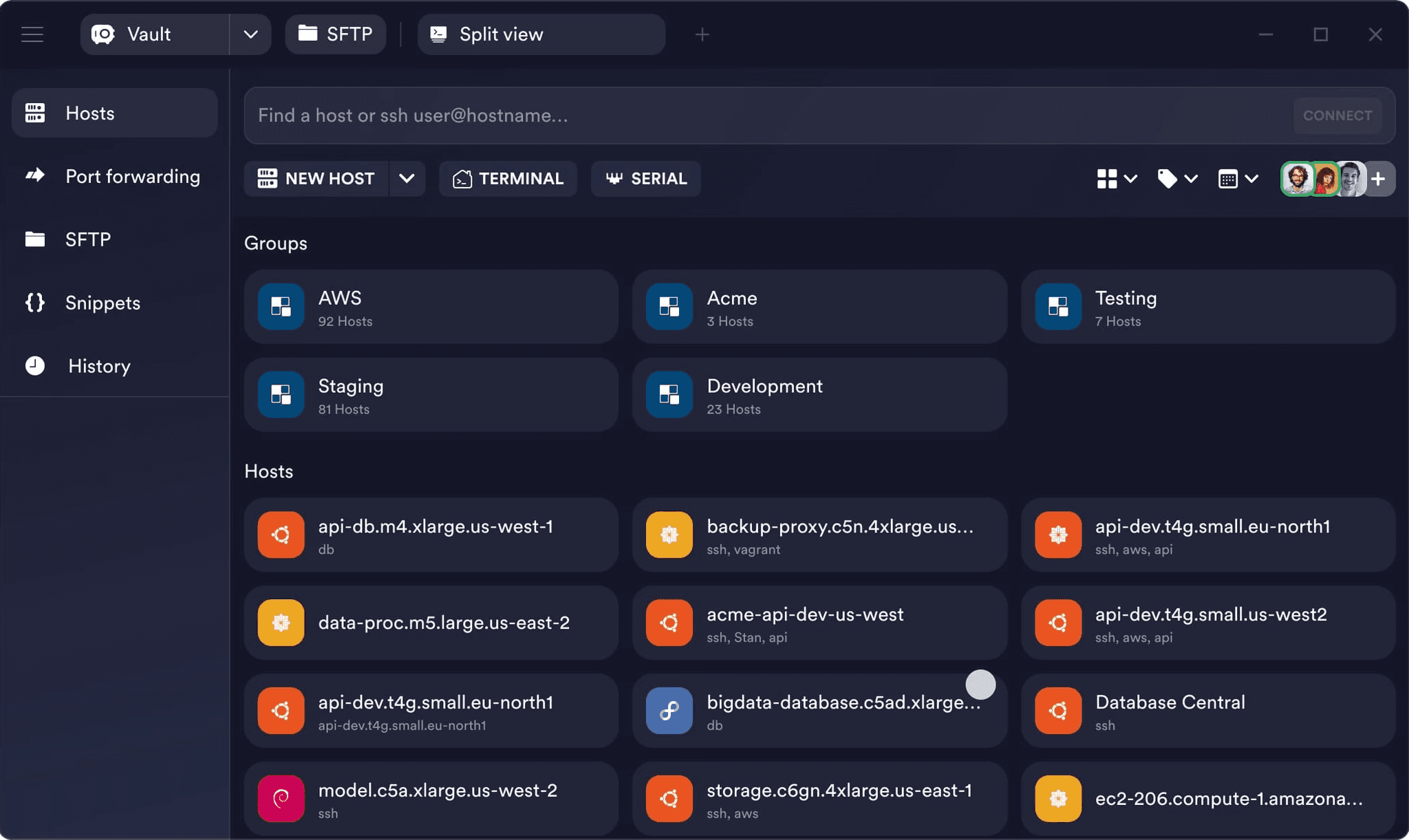This screenshot has height=840, width=1409.
Task: Open the tag filter dropdown
Action: click(x=1177, y=179)
